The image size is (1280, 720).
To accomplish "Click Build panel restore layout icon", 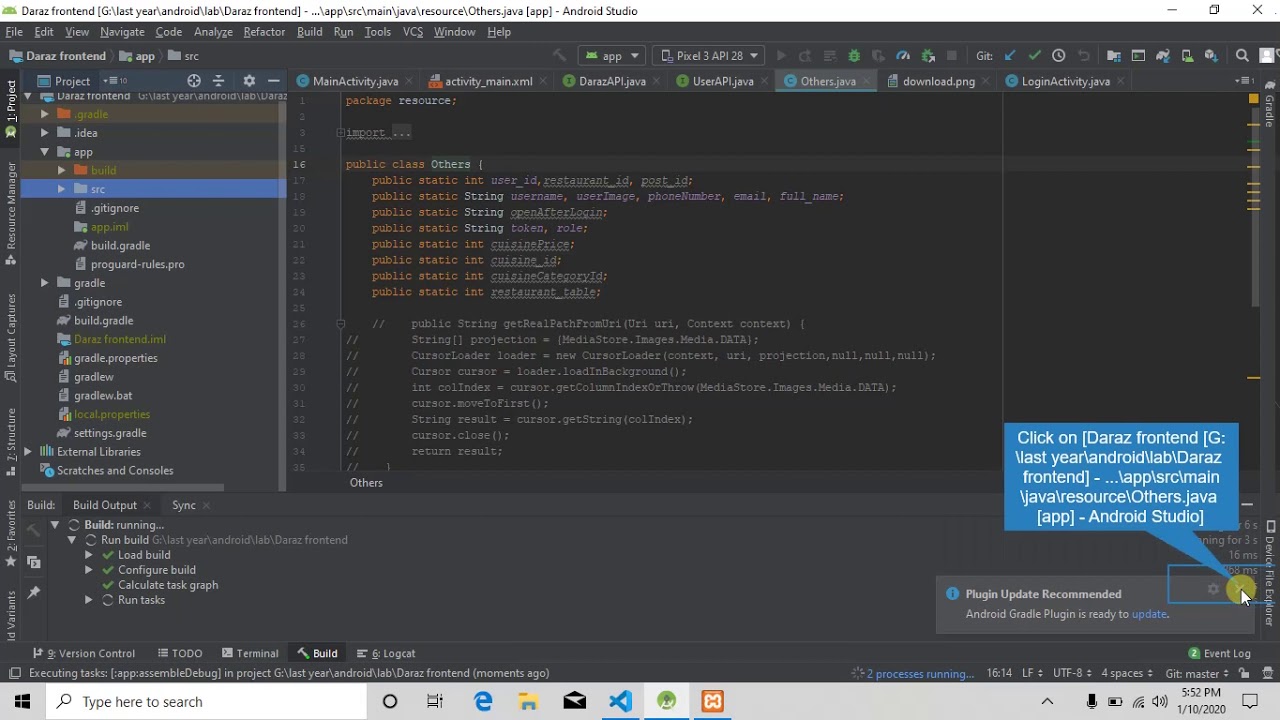I will [x=33, y=563].
